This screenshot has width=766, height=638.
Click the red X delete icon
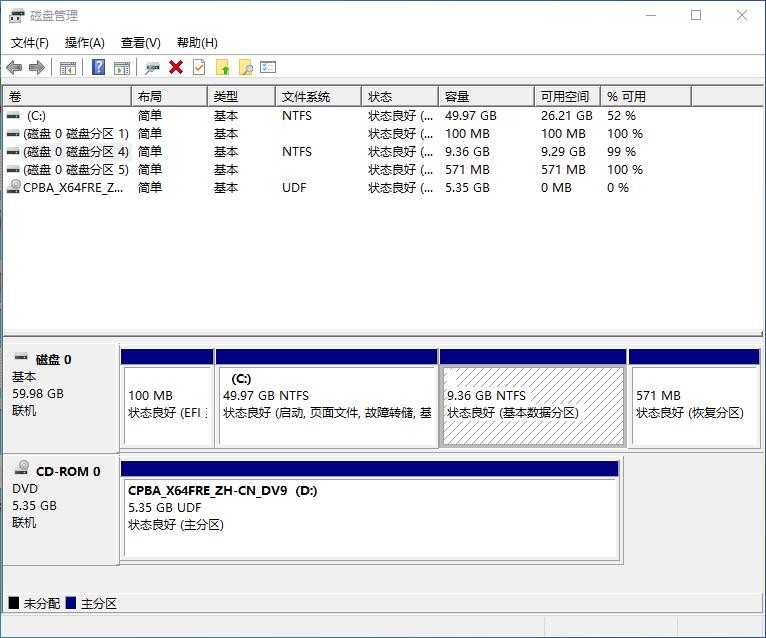click(176, 67)
